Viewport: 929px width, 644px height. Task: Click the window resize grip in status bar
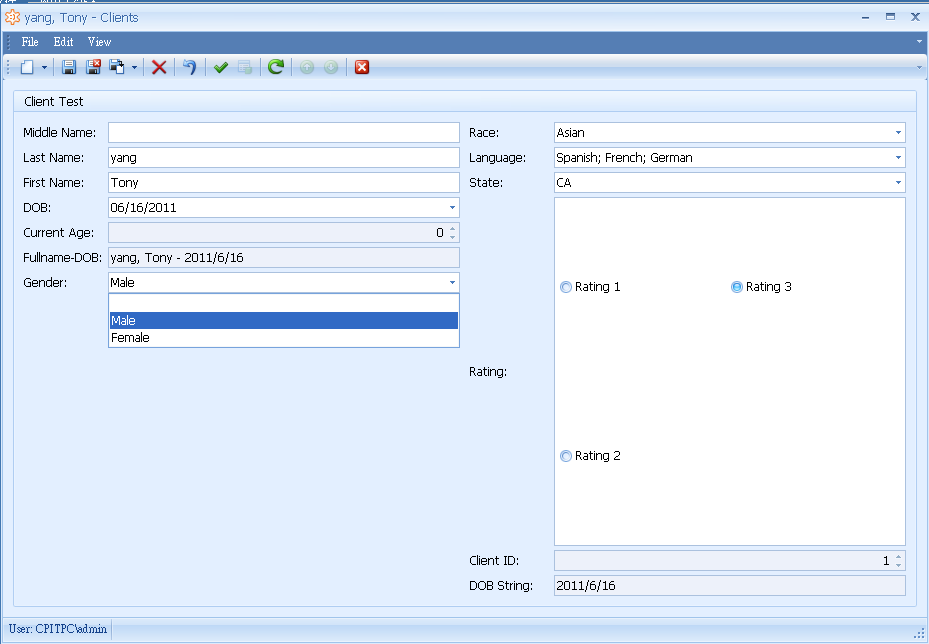point(919,633)
